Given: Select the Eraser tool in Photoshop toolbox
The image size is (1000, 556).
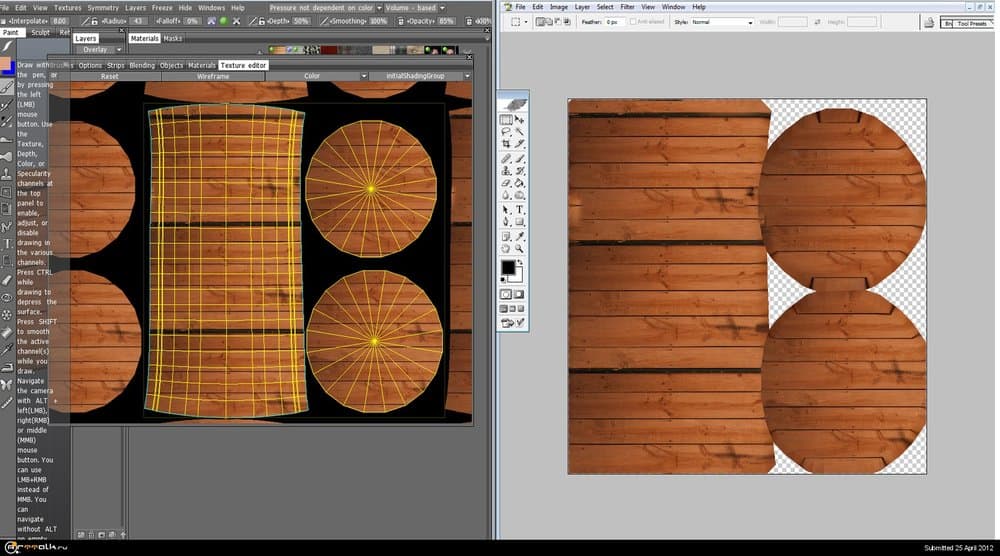Looking at the screenshot, I should [506, 184].
